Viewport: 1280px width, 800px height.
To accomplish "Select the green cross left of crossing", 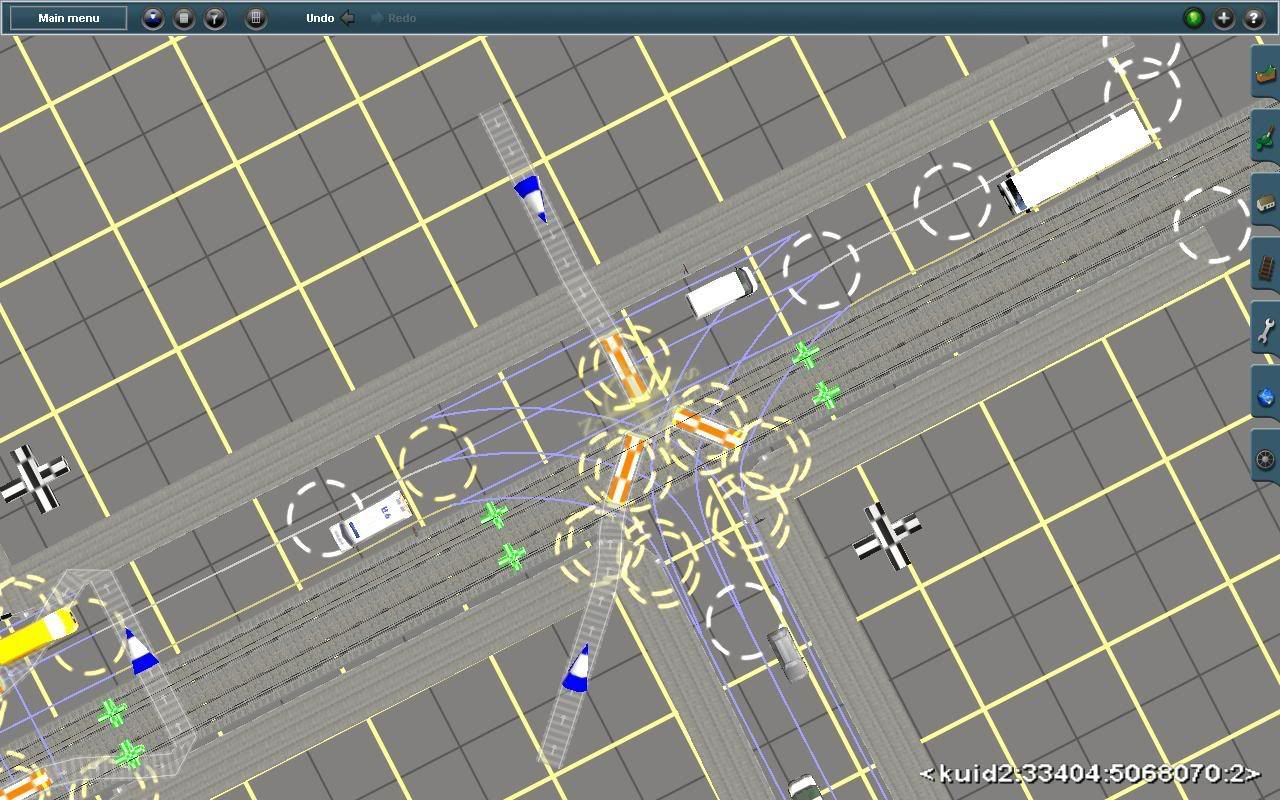I will coord(494,515).
